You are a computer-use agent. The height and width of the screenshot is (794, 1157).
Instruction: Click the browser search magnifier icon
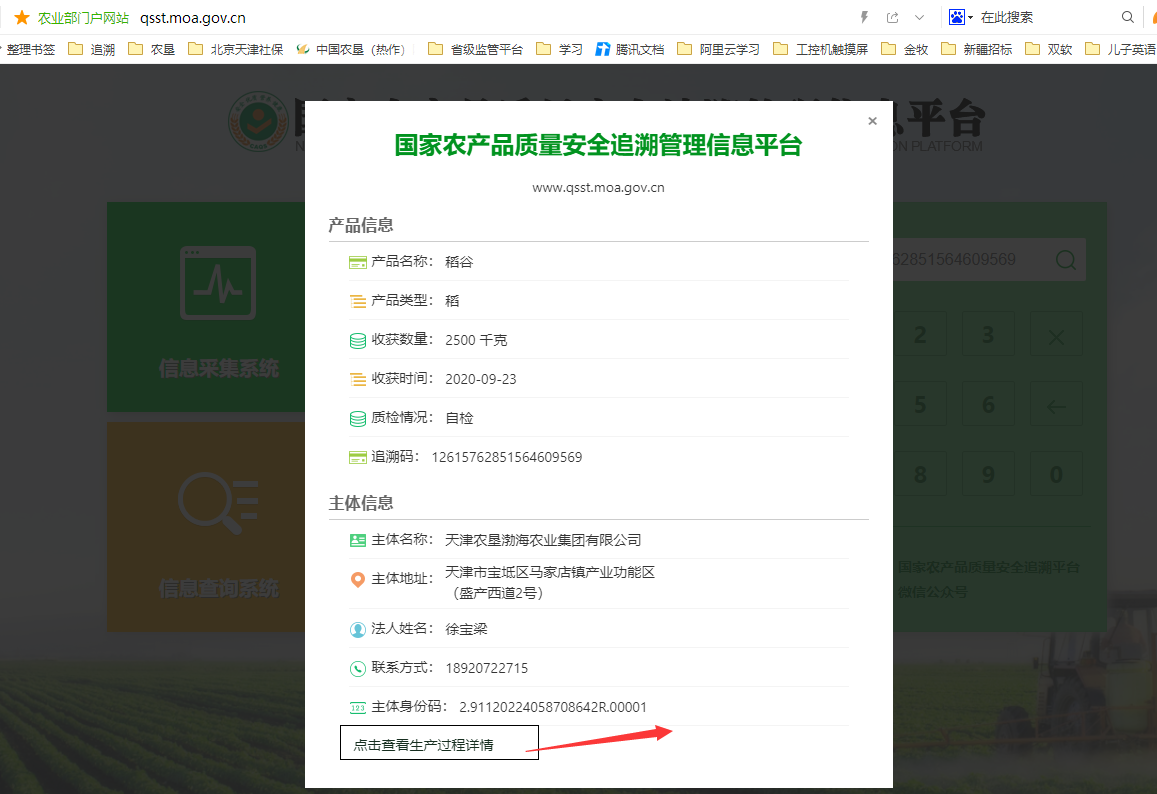[1127, 17]
